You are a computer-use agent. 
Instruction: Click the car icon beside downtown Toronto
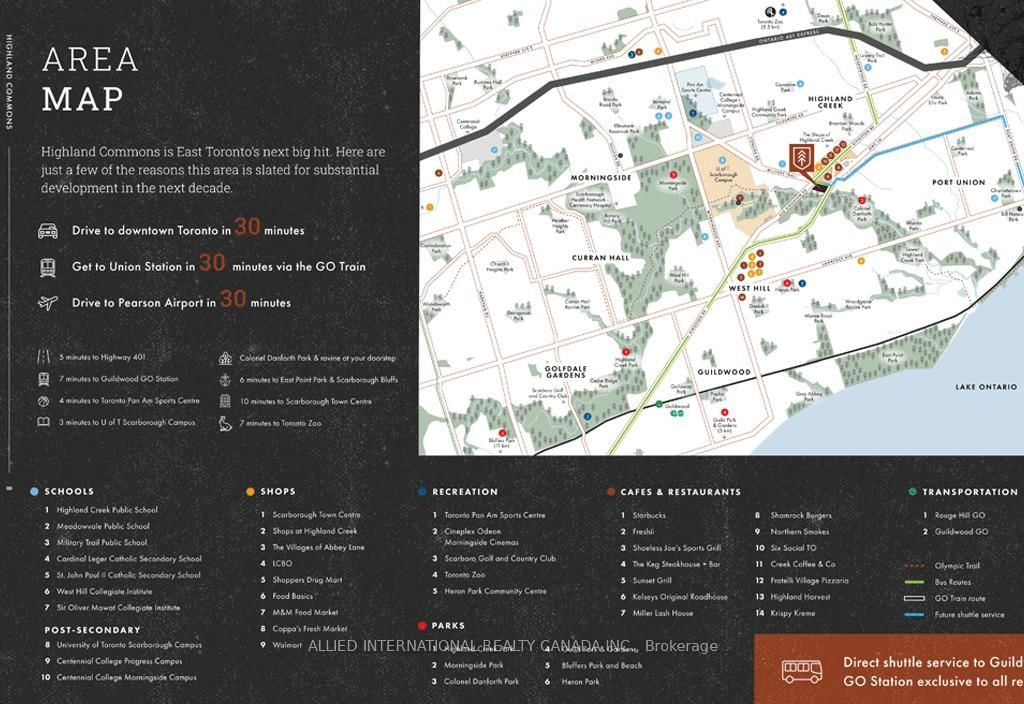pos(47,231)
